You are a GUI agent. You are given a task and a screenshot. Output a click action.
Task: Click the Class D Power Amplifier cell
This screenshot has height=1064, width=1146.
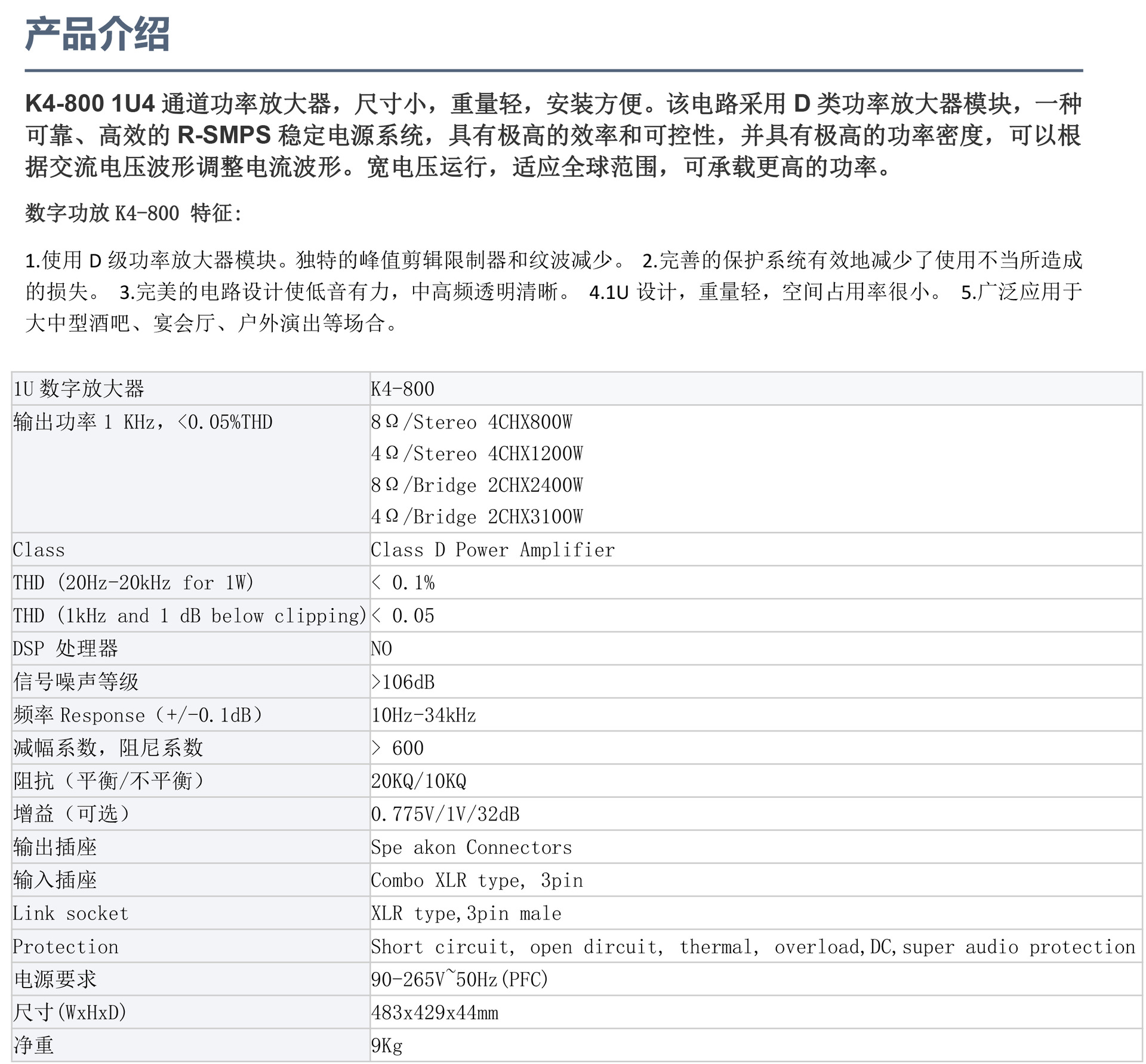tap(492, 550)
